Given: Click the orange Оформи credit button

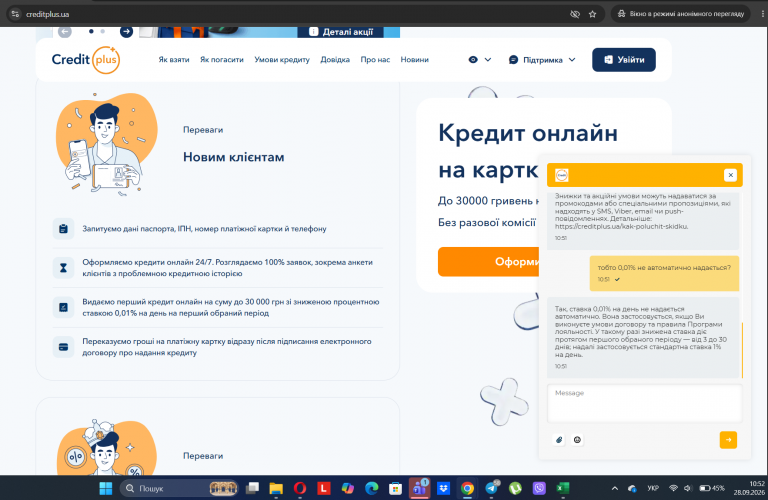Looking at the screenshot, I should tap(488, 262).
